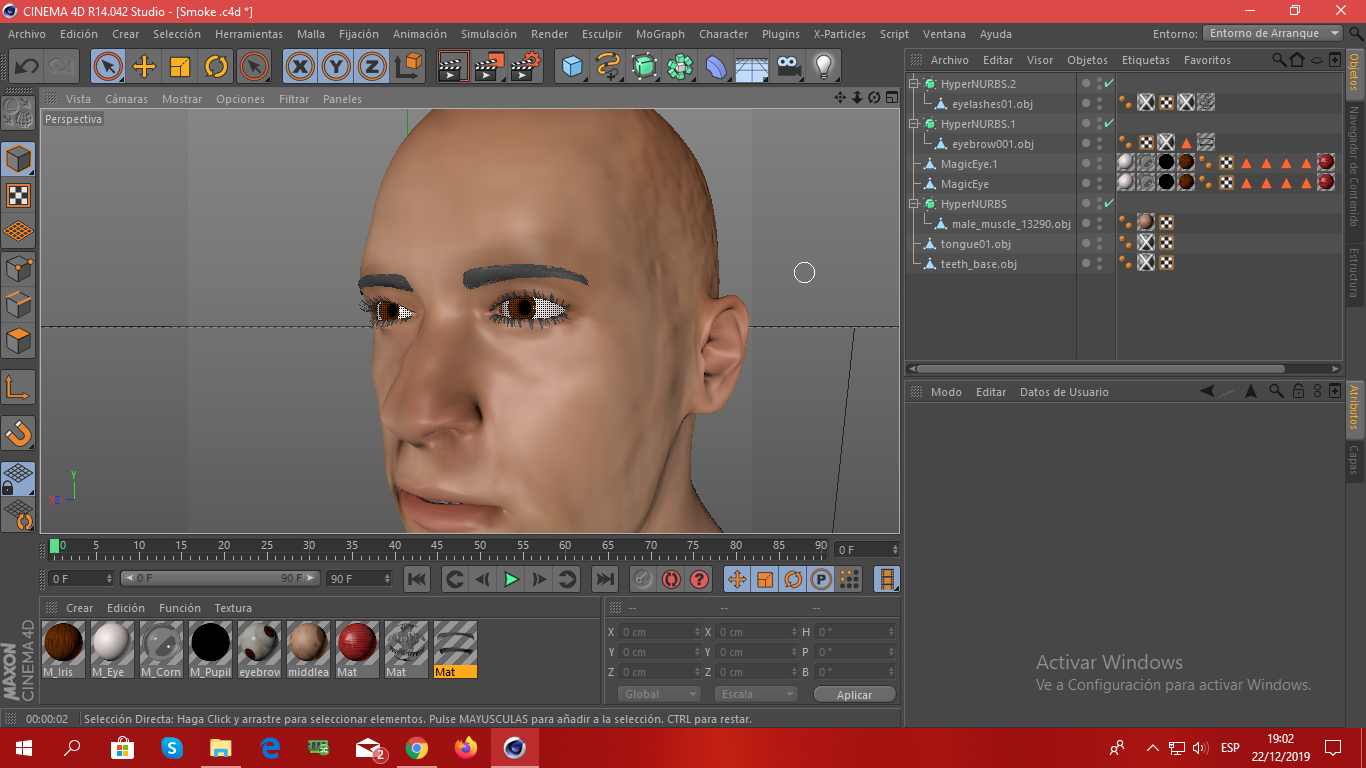The image size is (1366, 768).
Task: Undo the last action in the toolbar
Action: click(x=27, y=67)
